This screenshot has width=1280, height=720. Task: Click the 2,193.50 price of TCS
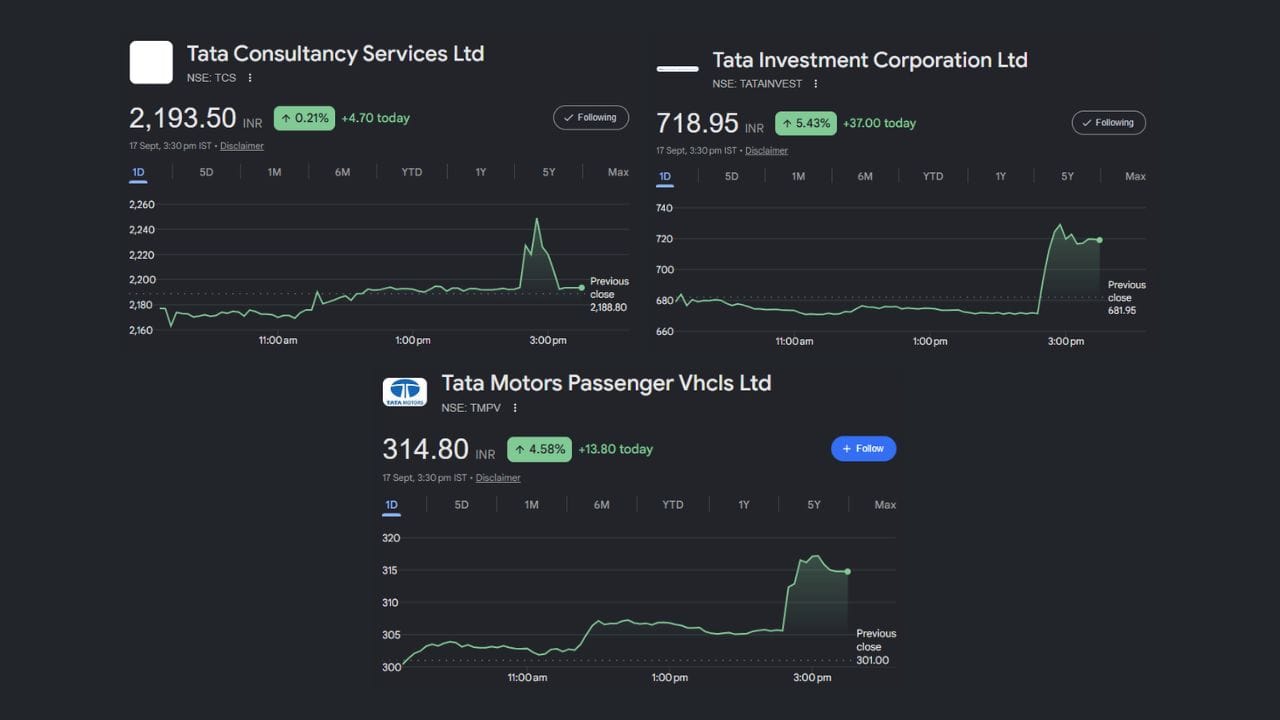click(x=183, y=118)
